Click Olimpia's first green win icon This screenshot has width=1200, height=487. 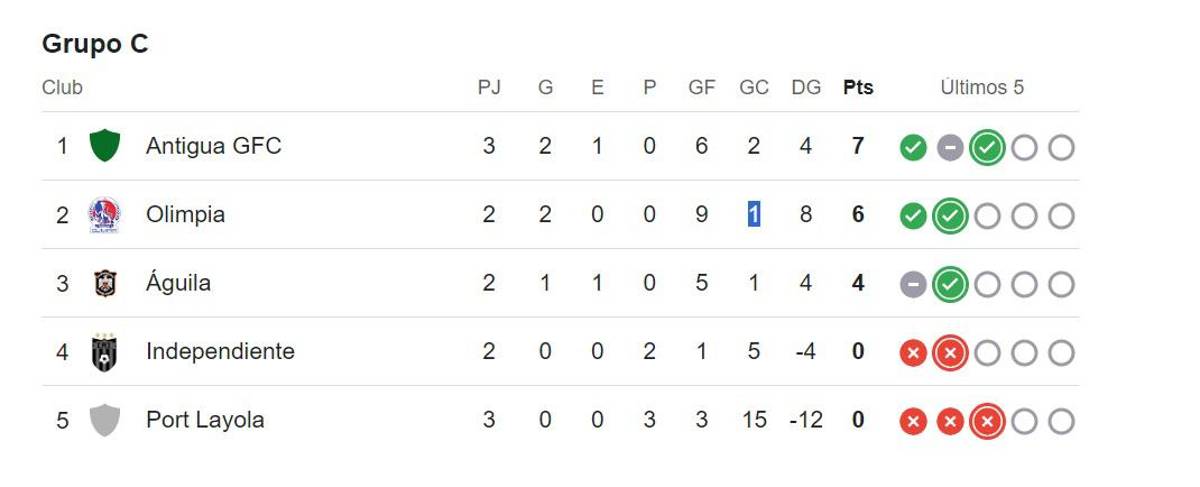coord(912,216)
